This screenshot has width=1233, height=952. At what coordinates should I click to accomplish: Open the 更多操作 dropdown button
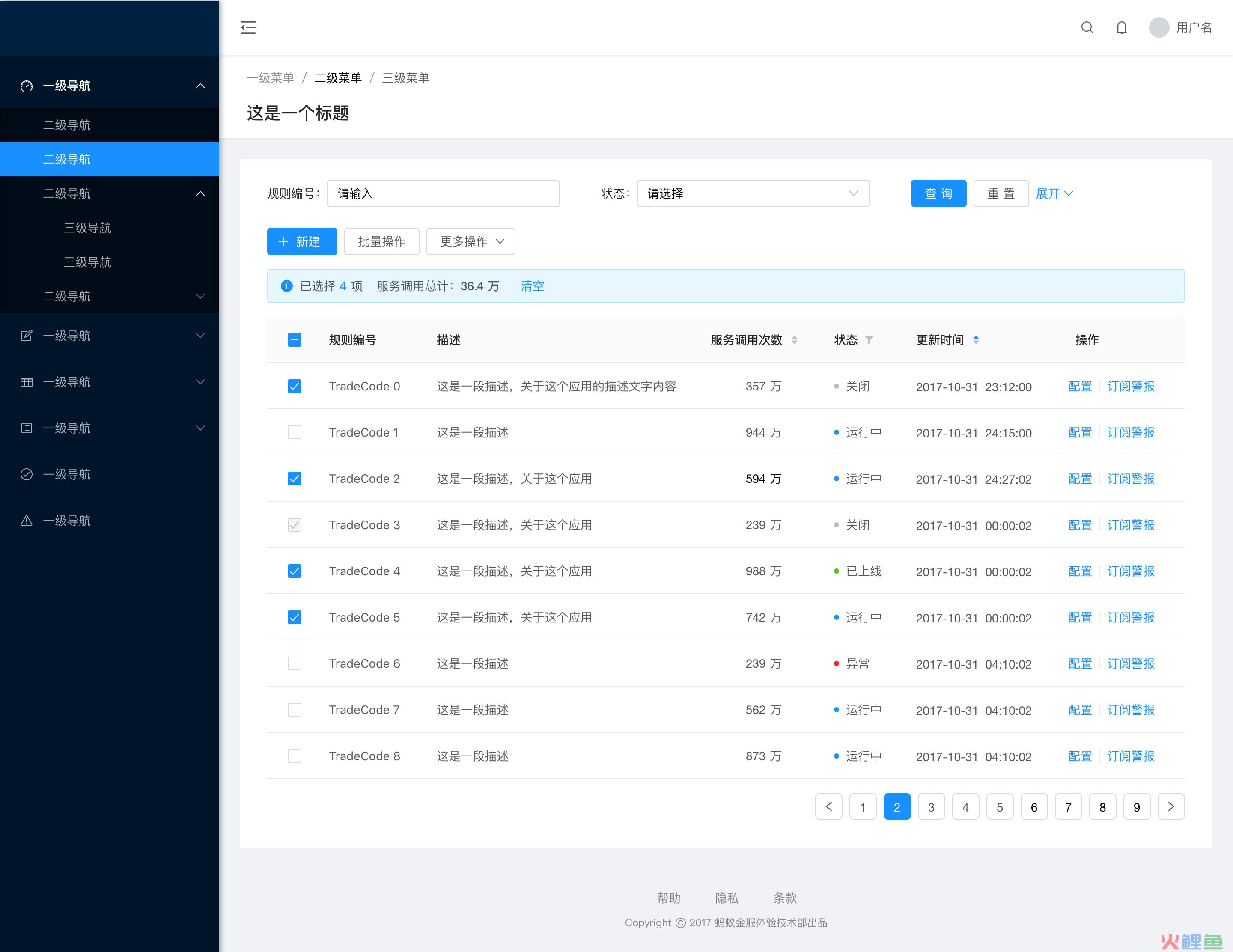(x=470, y=241)
